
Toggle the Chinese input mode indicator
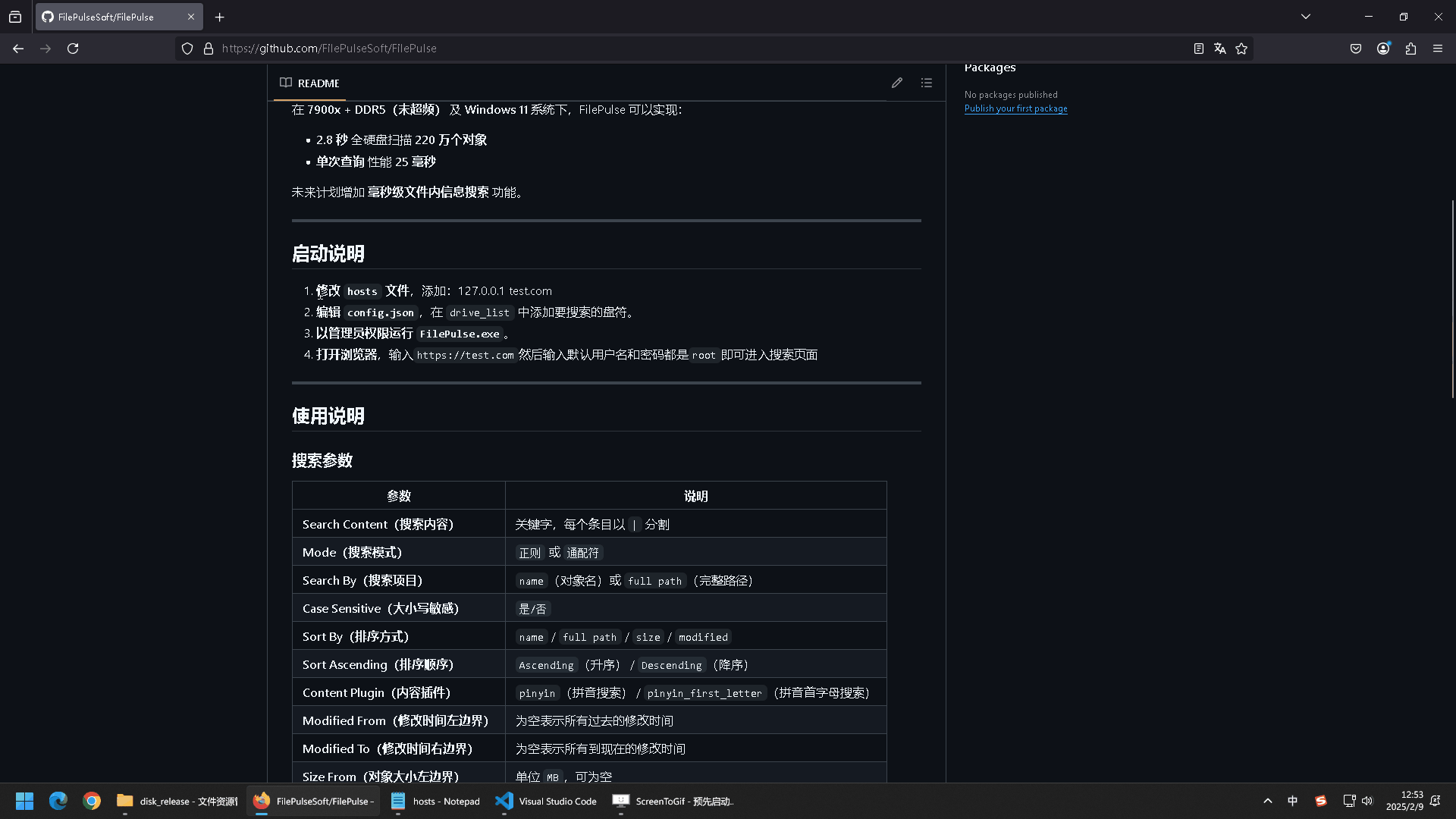(x=1293, y=801)
